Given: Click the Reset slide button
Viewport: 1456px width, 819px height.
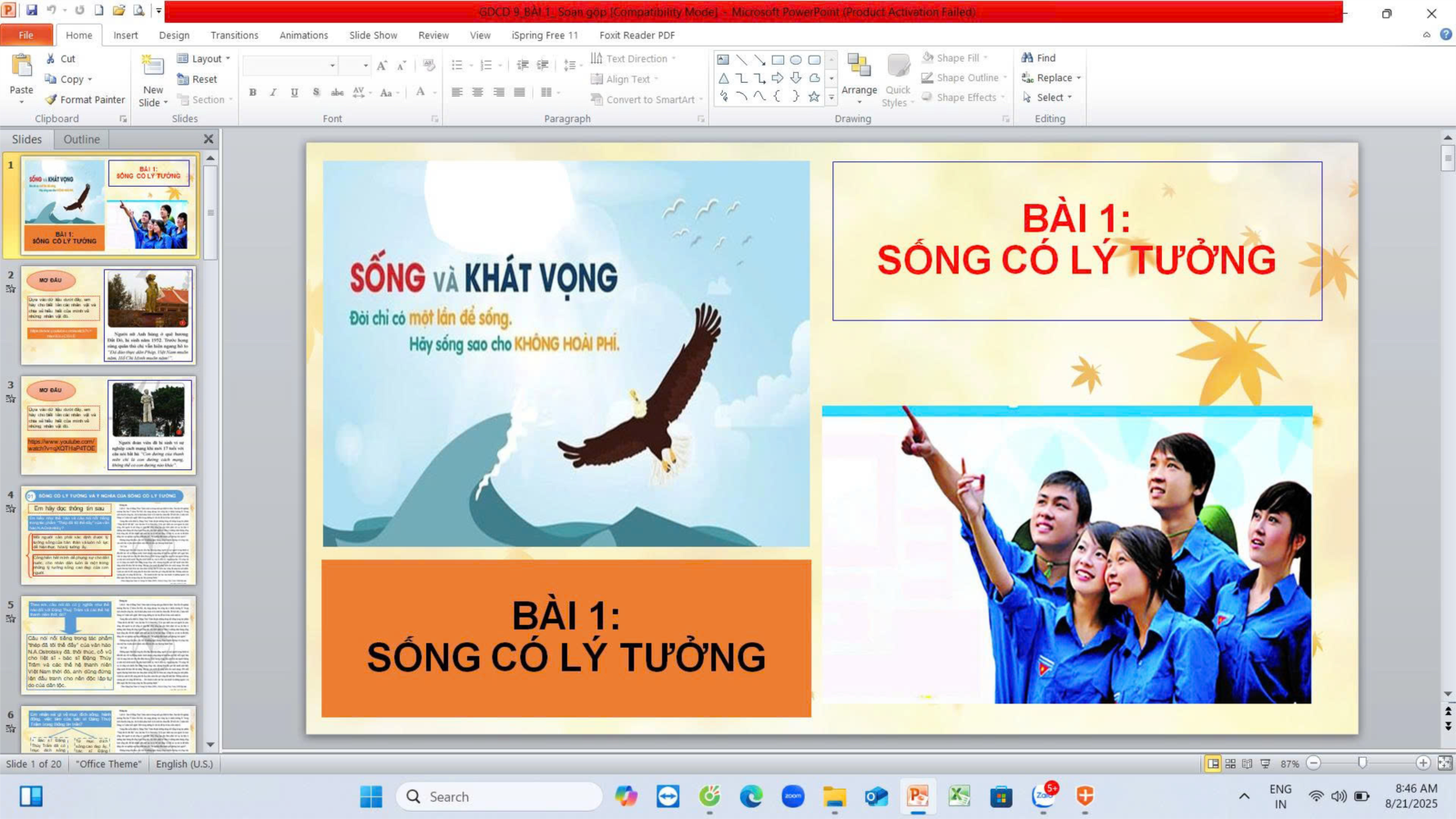Looking at the screenshot, I should 197,79.
